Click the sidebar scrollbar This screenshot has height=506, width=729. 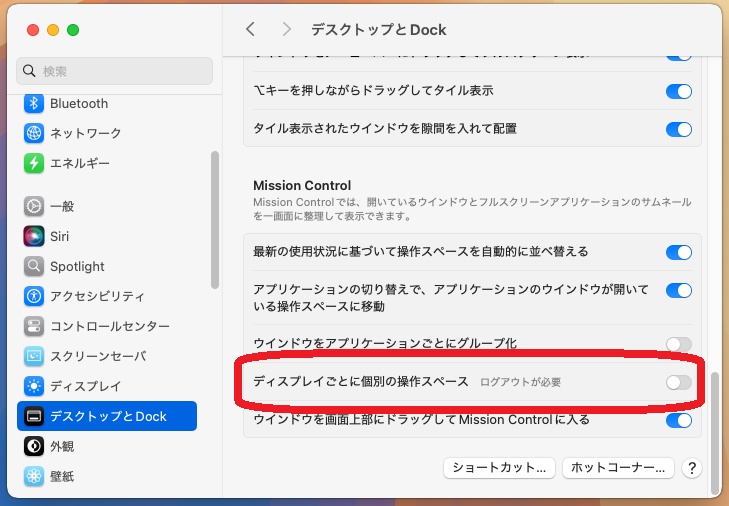(x=214, y=220)
